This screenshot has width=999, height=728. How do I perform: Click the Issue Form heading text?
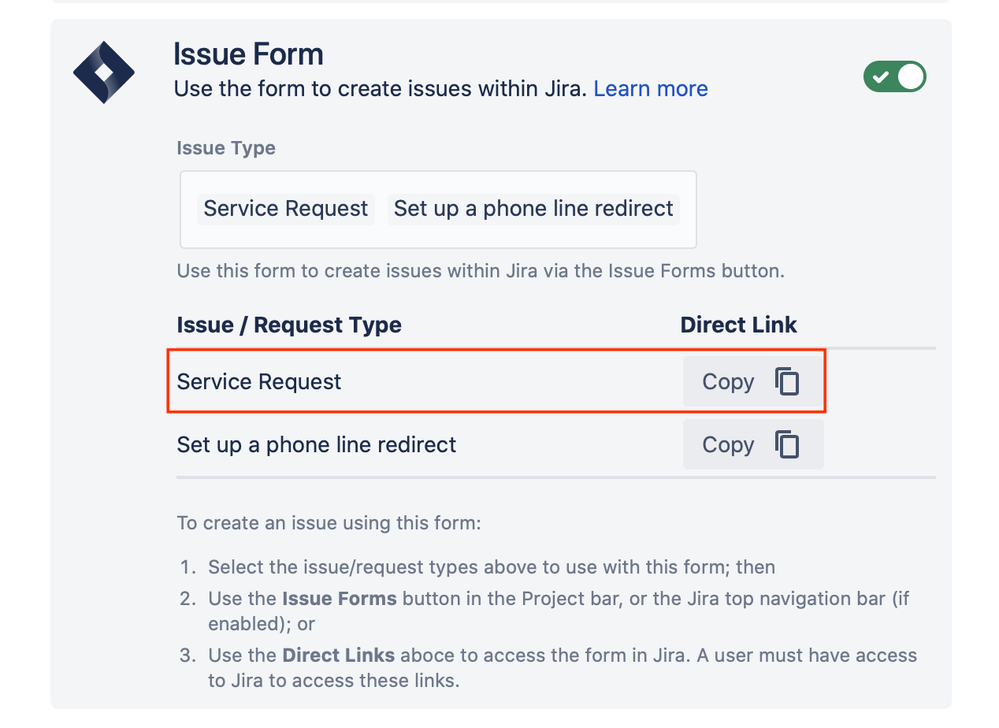point(248,54)
